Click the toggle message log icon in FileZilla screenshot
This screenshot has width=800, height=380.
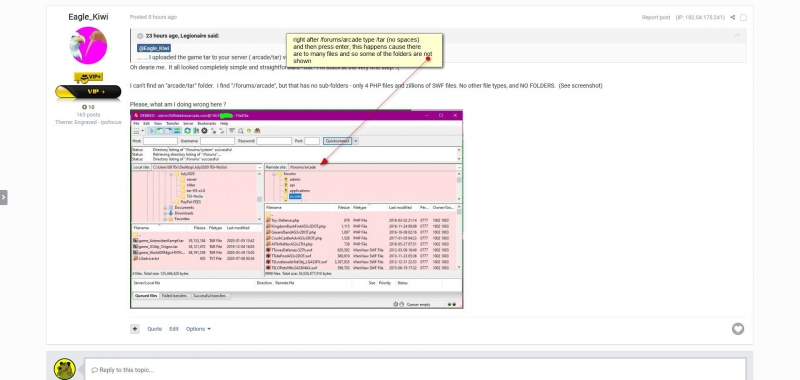(x=152, y=131)
